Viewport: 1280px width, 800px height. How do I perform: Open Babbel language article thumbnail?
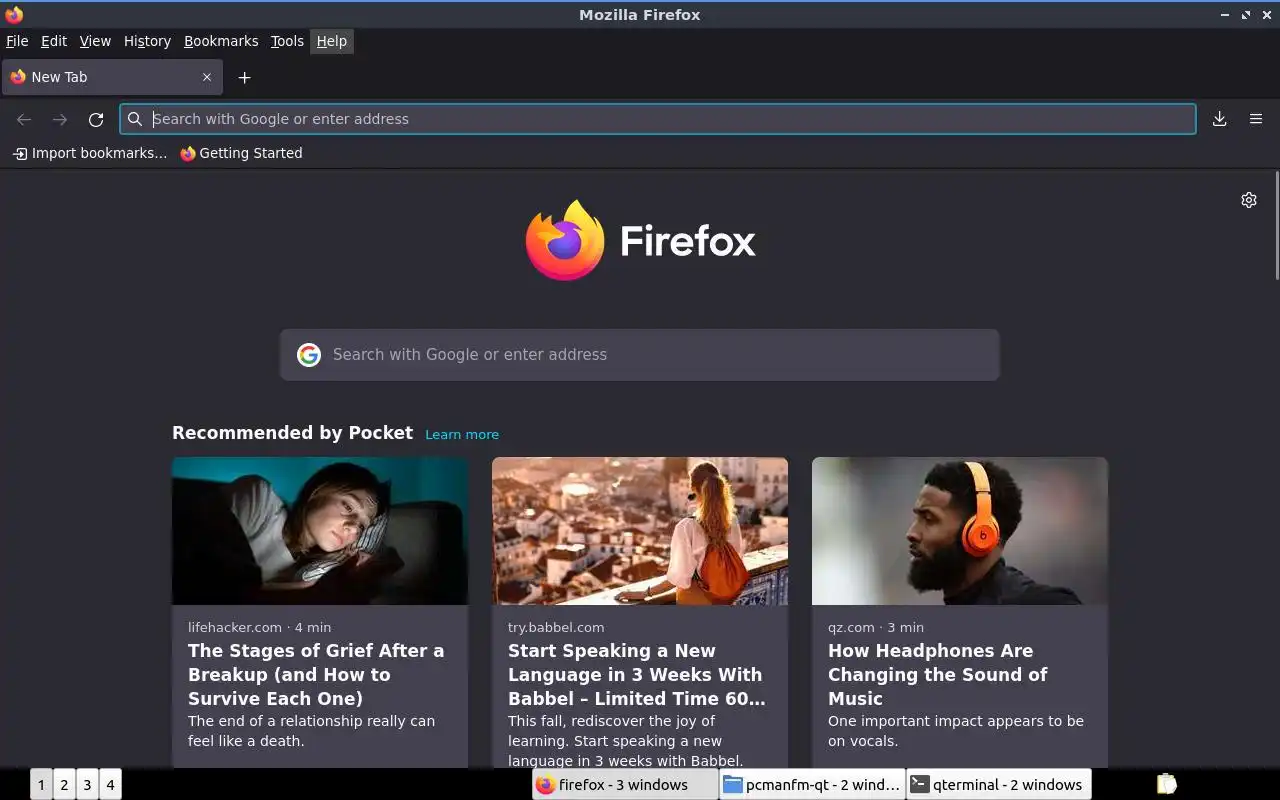[640, 531]
